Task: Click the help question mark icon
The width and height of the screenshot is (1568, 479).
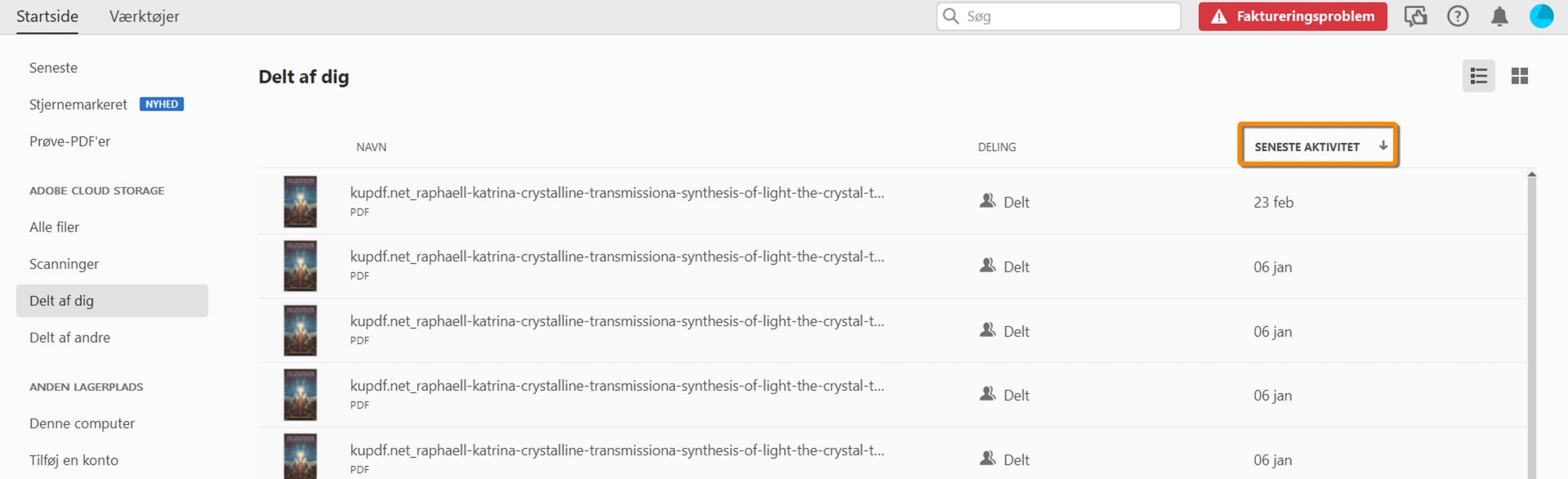Action: (x=1458, y=16)
